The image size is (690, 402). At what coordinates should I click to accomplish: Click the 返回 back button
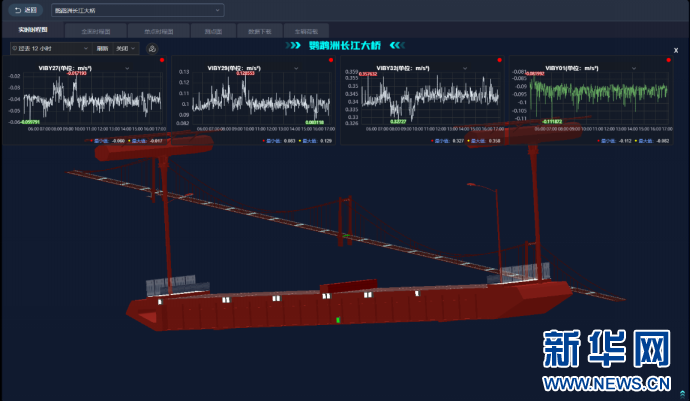26,10
